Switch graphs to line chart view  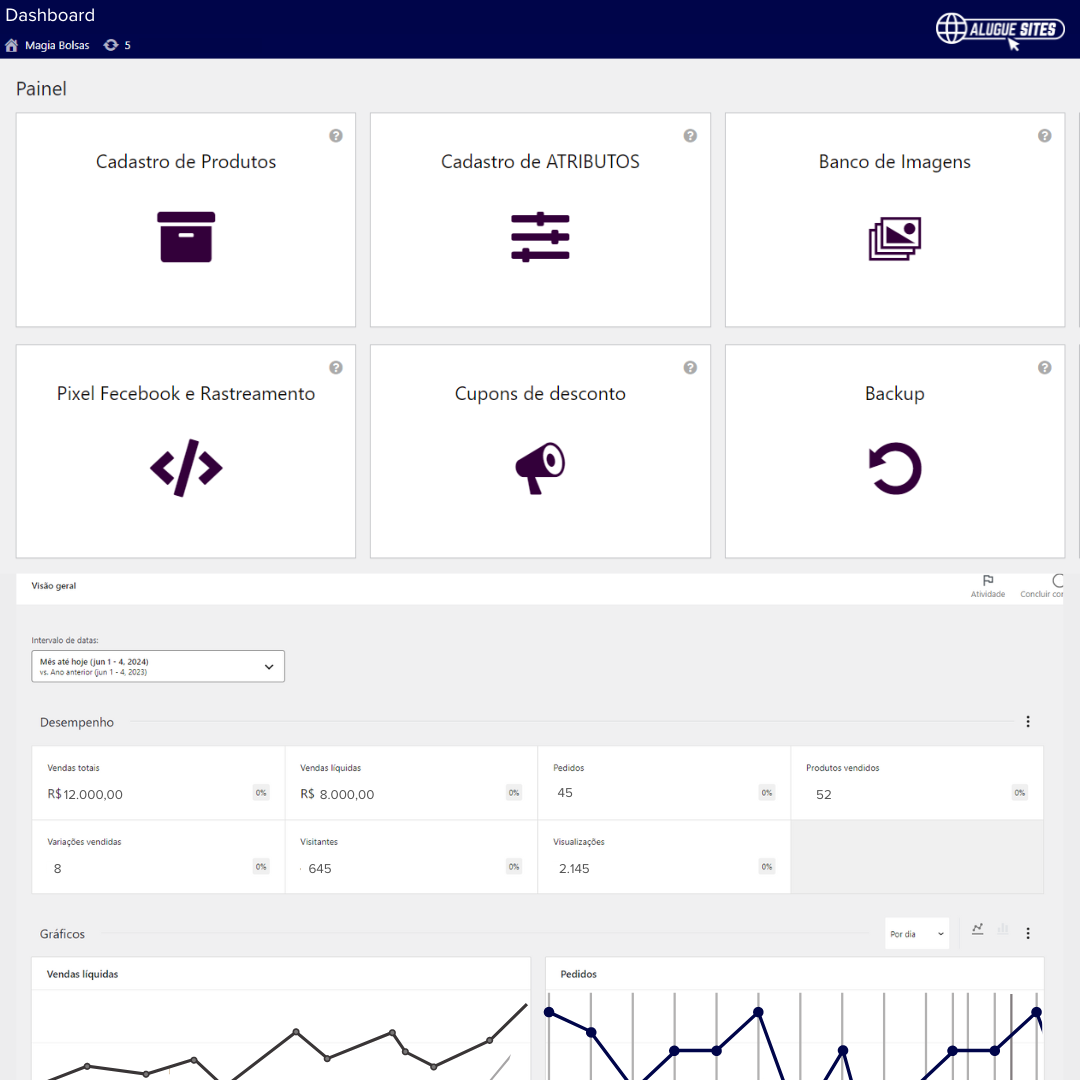[977, 929]
